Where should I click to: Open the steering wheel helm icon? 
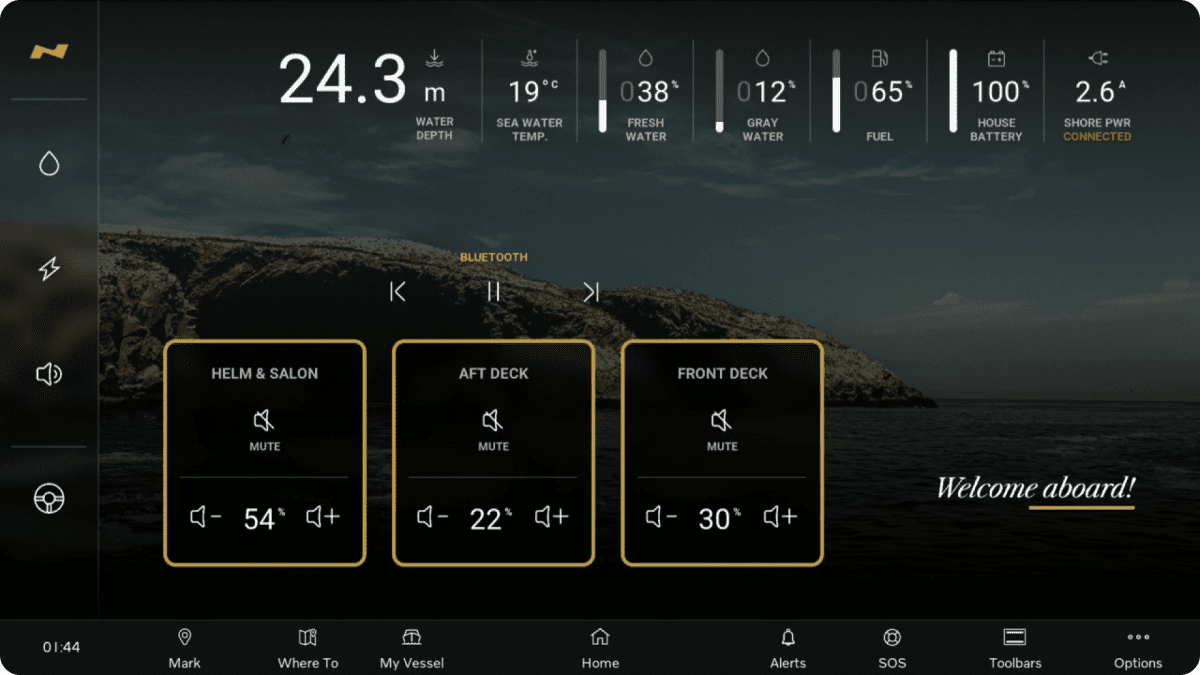click(x=49, y=499)
